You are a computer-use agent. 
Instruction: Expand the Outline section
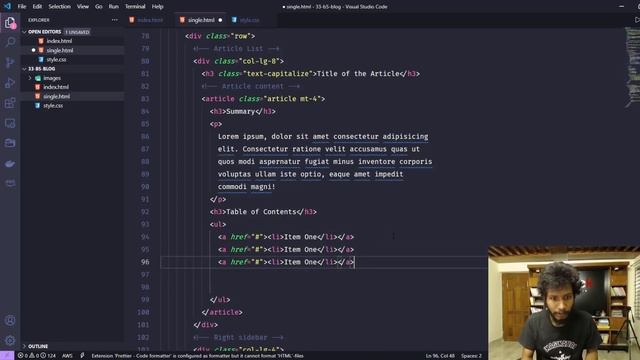(x=24, y=346)
